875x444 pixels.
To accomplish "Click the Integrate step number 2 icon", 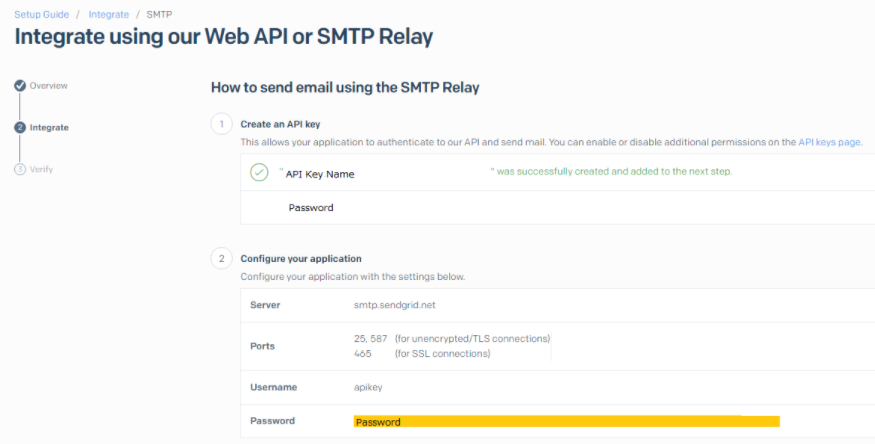I will [20, 128].
